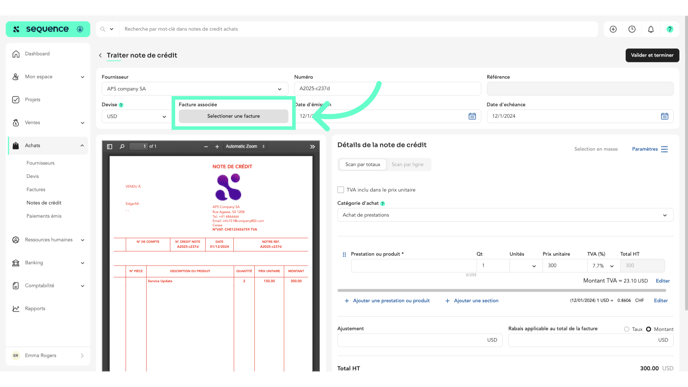The width and height of the screenshot is (688, 387).
Task: Open the Devise USD dropdown
Action: click(136, 117)
